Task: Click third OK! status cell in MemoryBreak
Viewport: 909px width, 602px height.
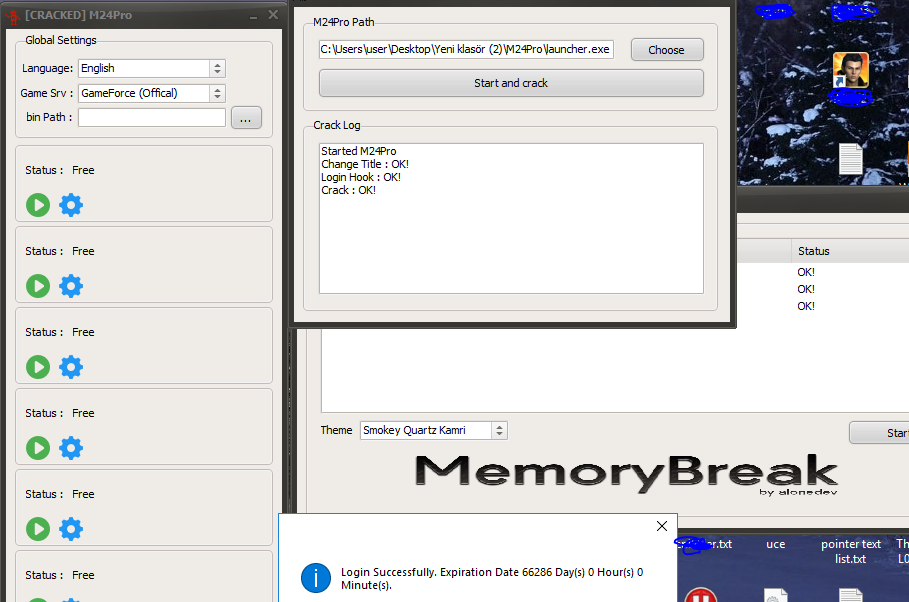Action: pos(806,306)
